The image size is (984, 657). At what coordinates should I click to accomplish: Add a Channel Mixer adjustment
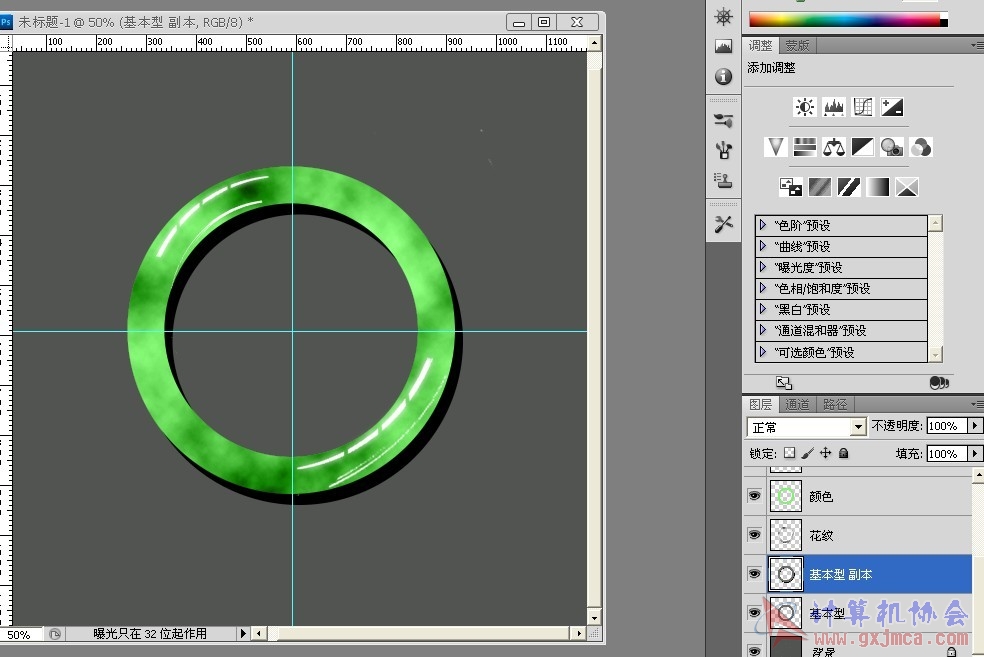pos(921,147)
